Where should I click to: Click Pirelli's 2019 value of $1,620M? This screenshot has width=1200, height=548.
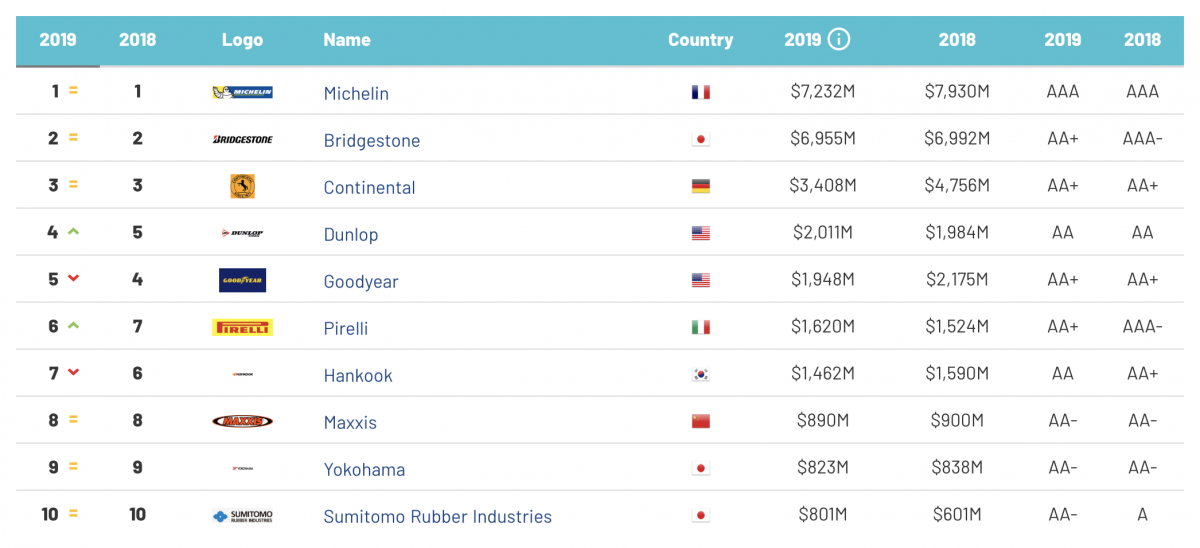click(823, 326)
